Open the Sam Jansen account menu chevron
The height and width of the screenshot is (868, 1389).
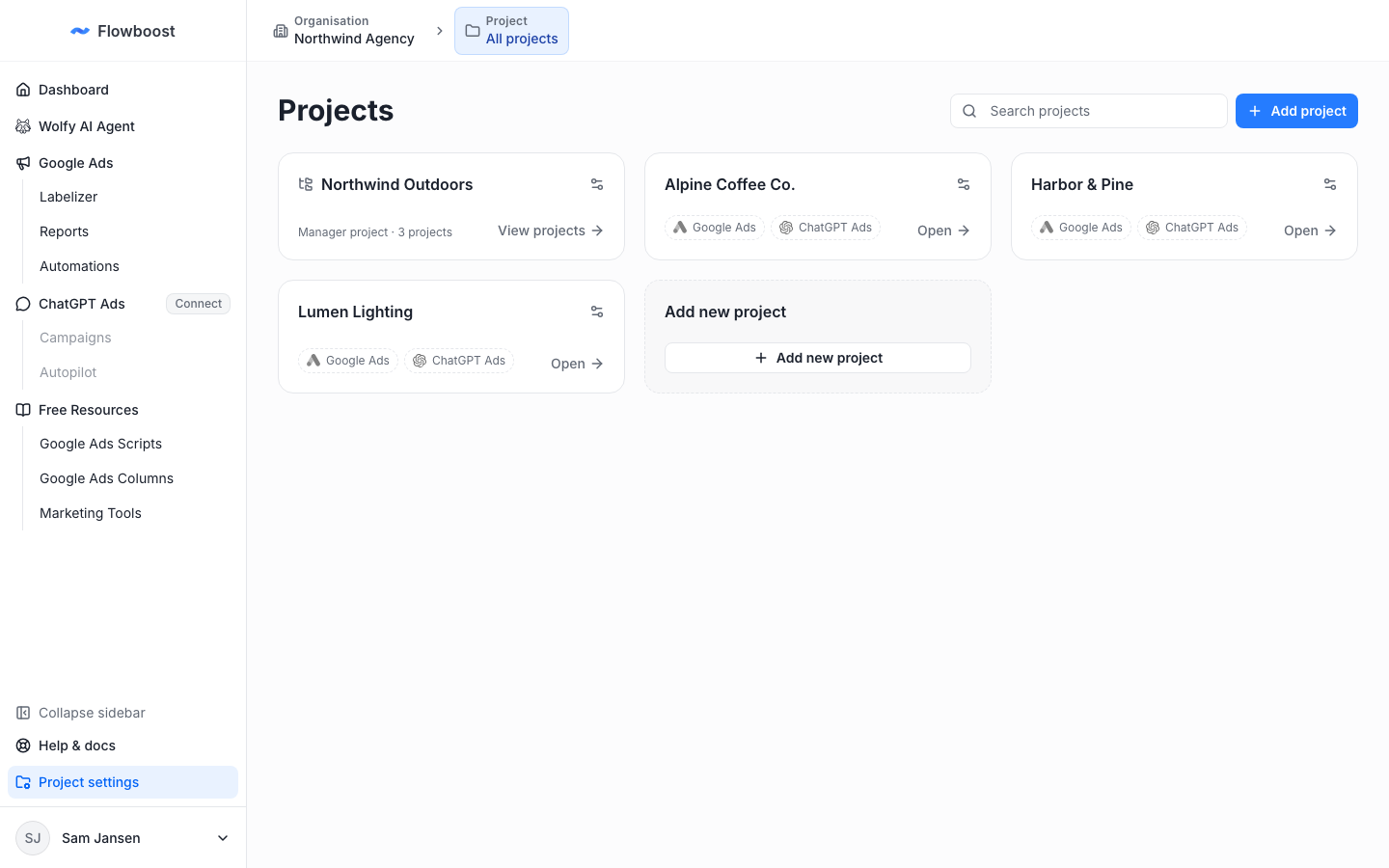tap(223, 838)
